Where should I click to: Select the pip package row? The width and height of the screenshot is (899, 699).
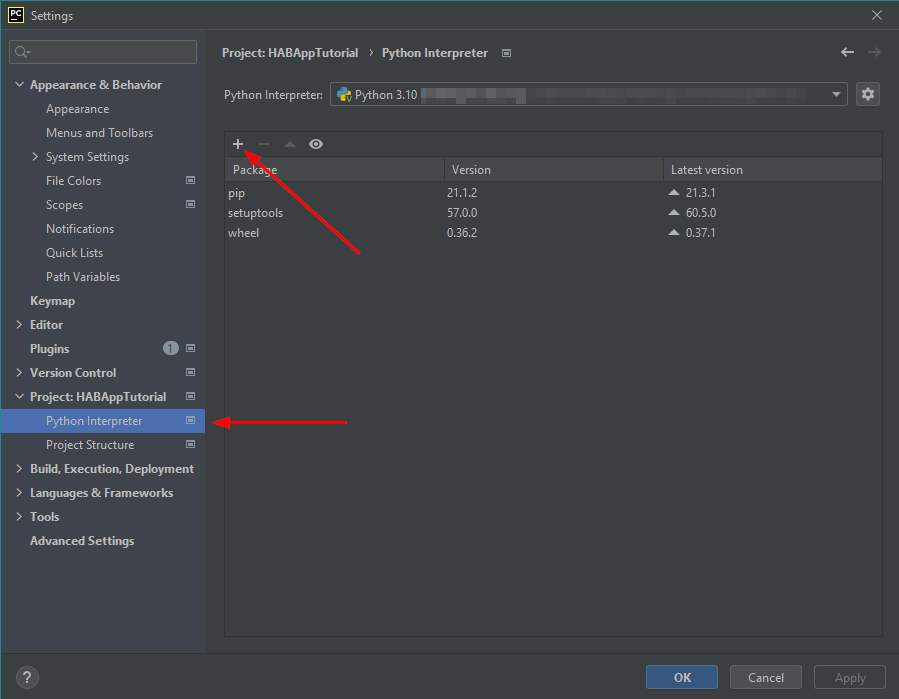[x=553, y=193]
